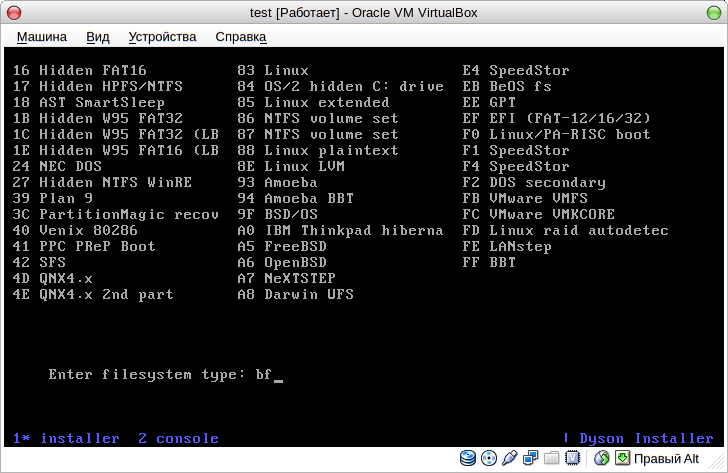Screen dimensions: 728x473
Task: Click the 'Enter filesystem type' input field
Action: (x=269, y=375)
